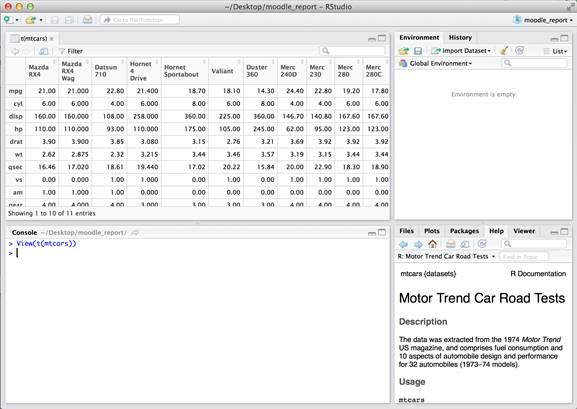Click the Help home icon

pos(433,244)
